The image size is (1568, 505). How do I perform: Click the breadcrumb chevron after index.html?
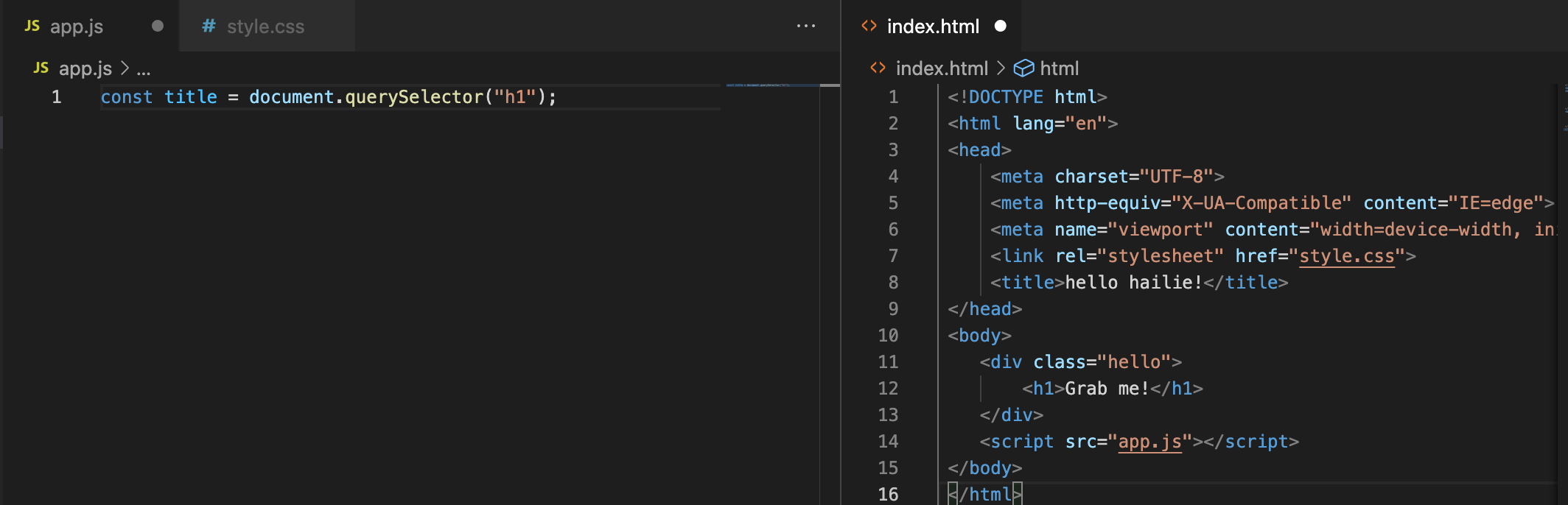(x=1001, y=68)
